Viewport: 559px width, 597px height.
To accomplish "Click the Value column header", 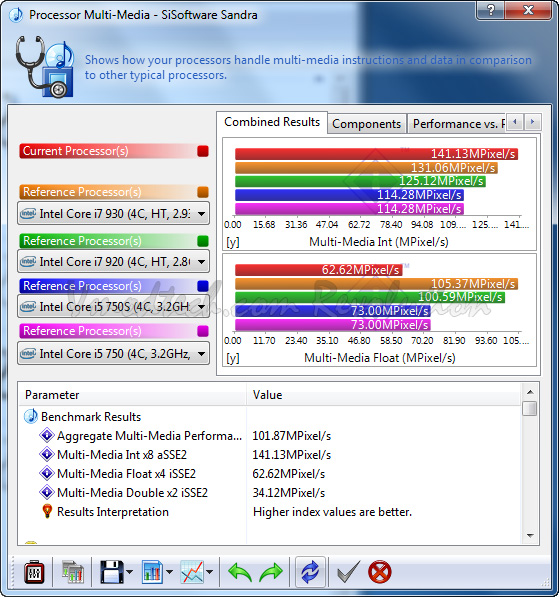I will [x=384, y=395].
